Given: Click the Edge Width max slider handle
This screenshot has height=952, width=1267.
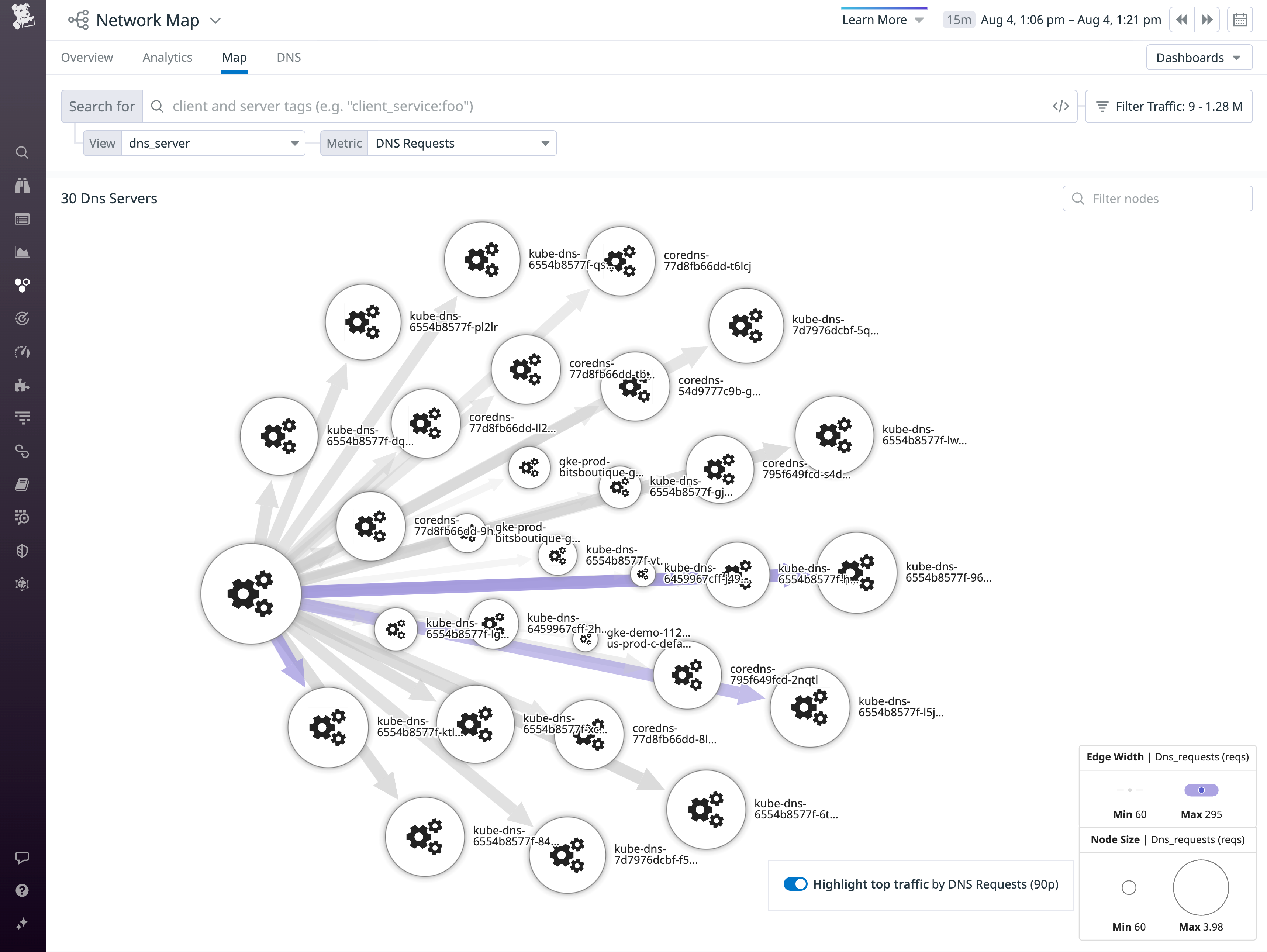Looking at the screenshot, I should click(1201, 790).
